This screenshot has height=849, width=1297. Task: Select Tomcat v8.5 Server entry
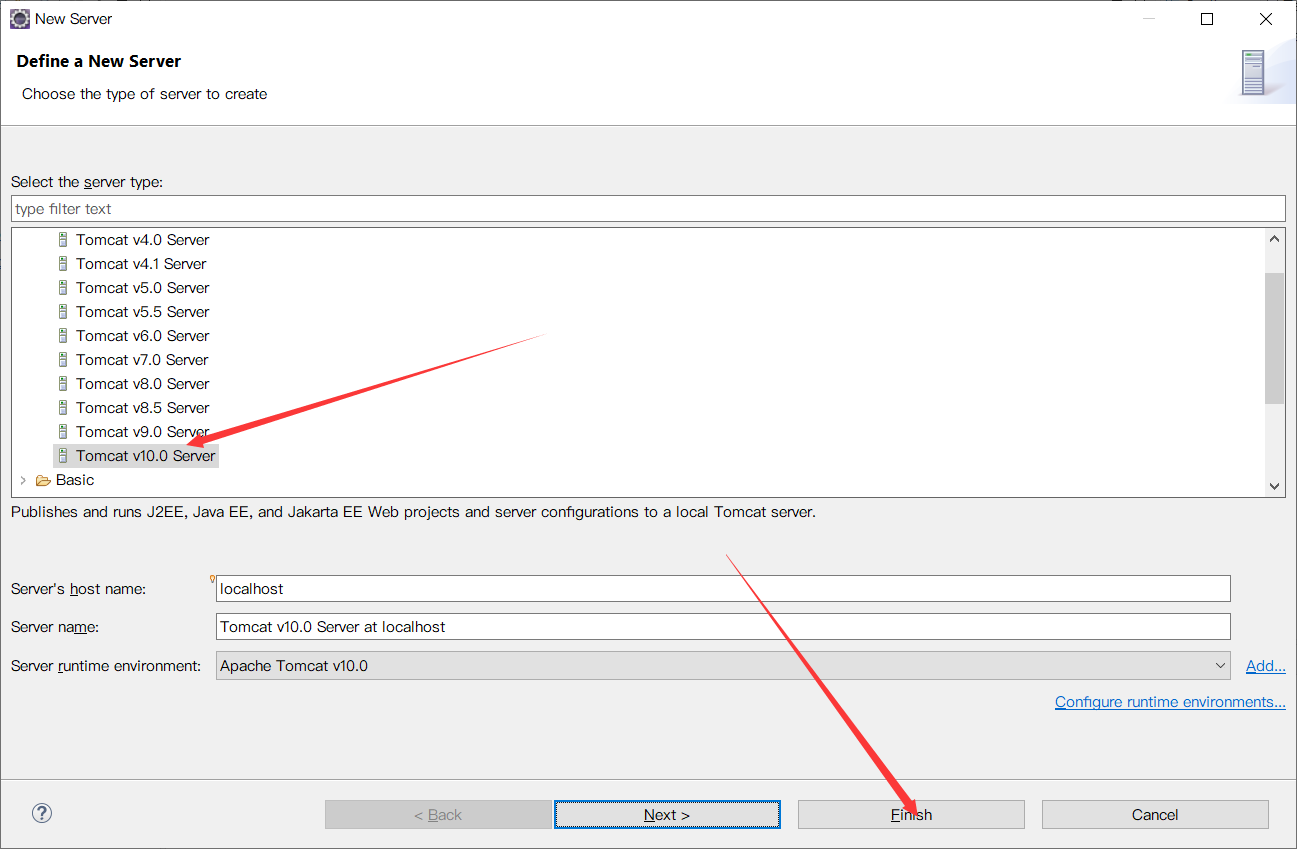tap(142, 408)
